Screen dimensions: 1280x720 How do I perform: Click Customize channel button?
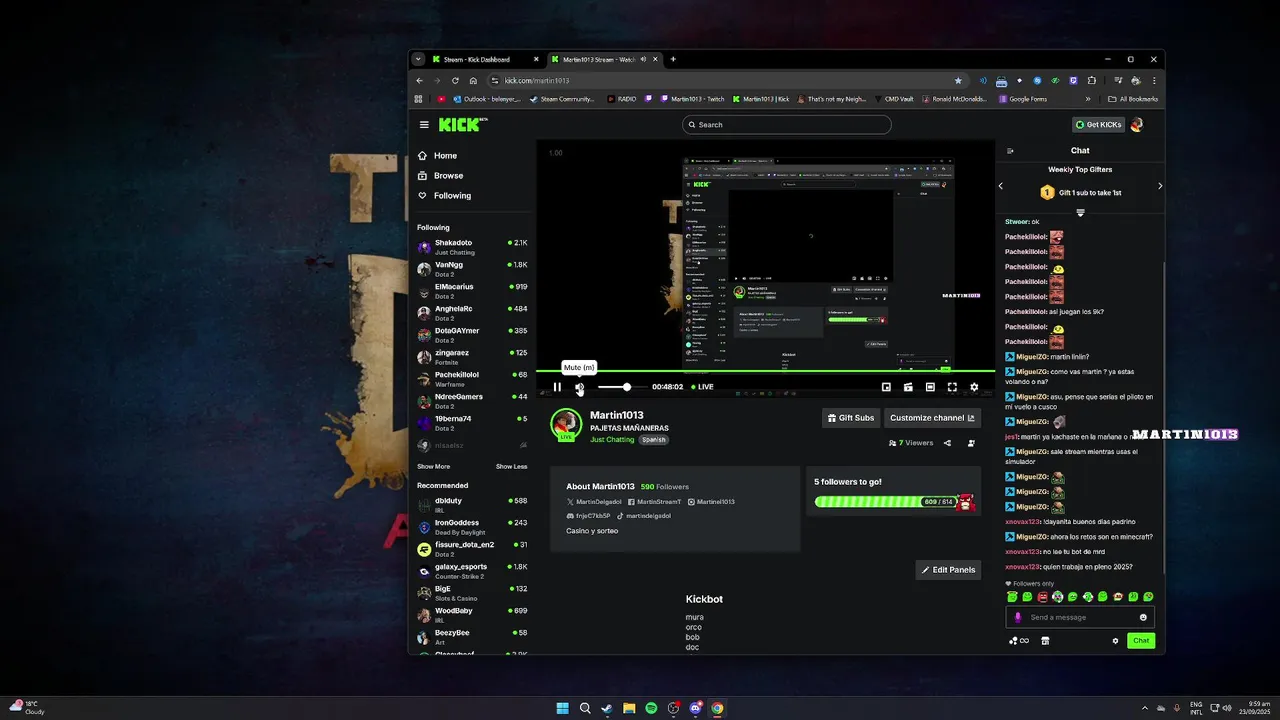pyautogui.click(x=932, y=418)
